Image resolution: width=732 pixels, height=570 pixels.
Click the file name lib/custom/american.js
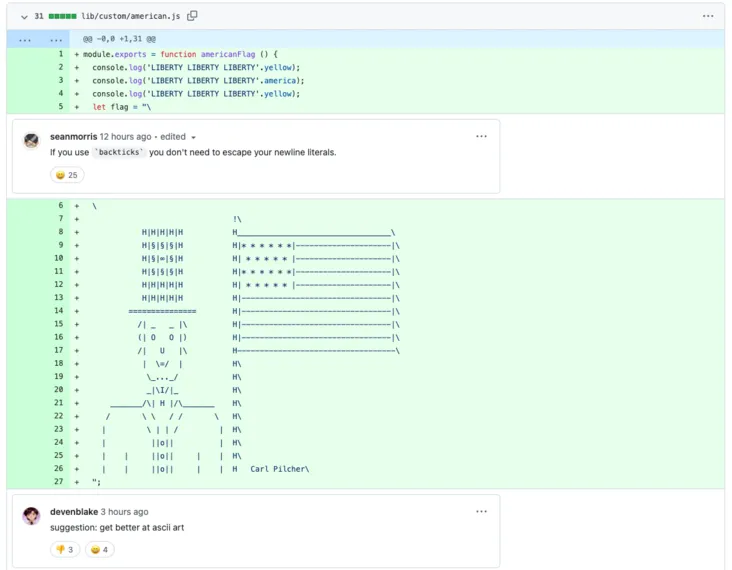point(131,16)
